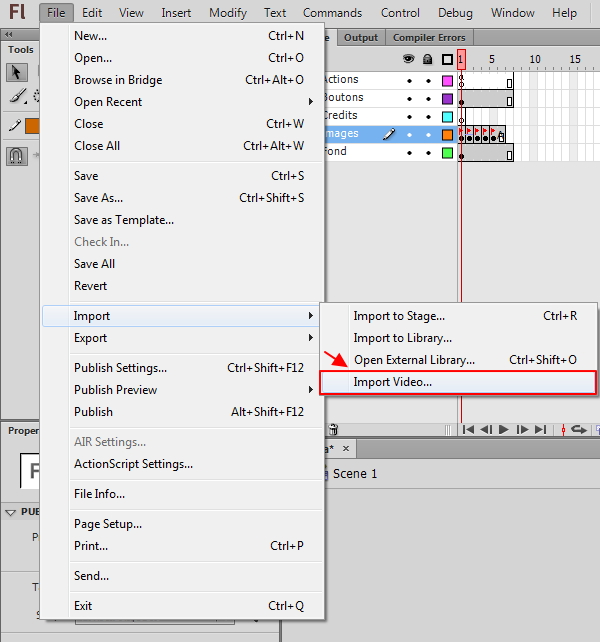Choose Open External Library

[x=457, y=360]
